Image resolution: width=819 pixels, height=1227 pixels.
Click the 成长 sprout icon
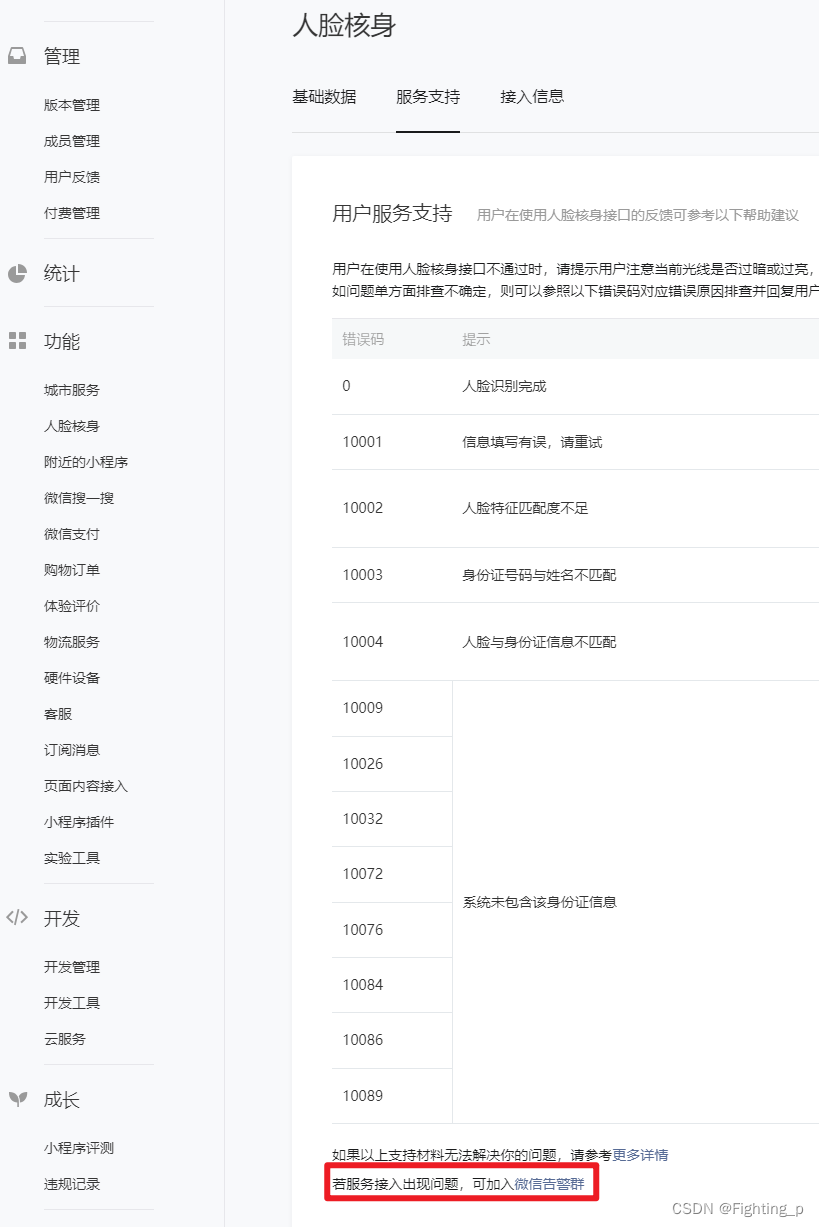17,1099
